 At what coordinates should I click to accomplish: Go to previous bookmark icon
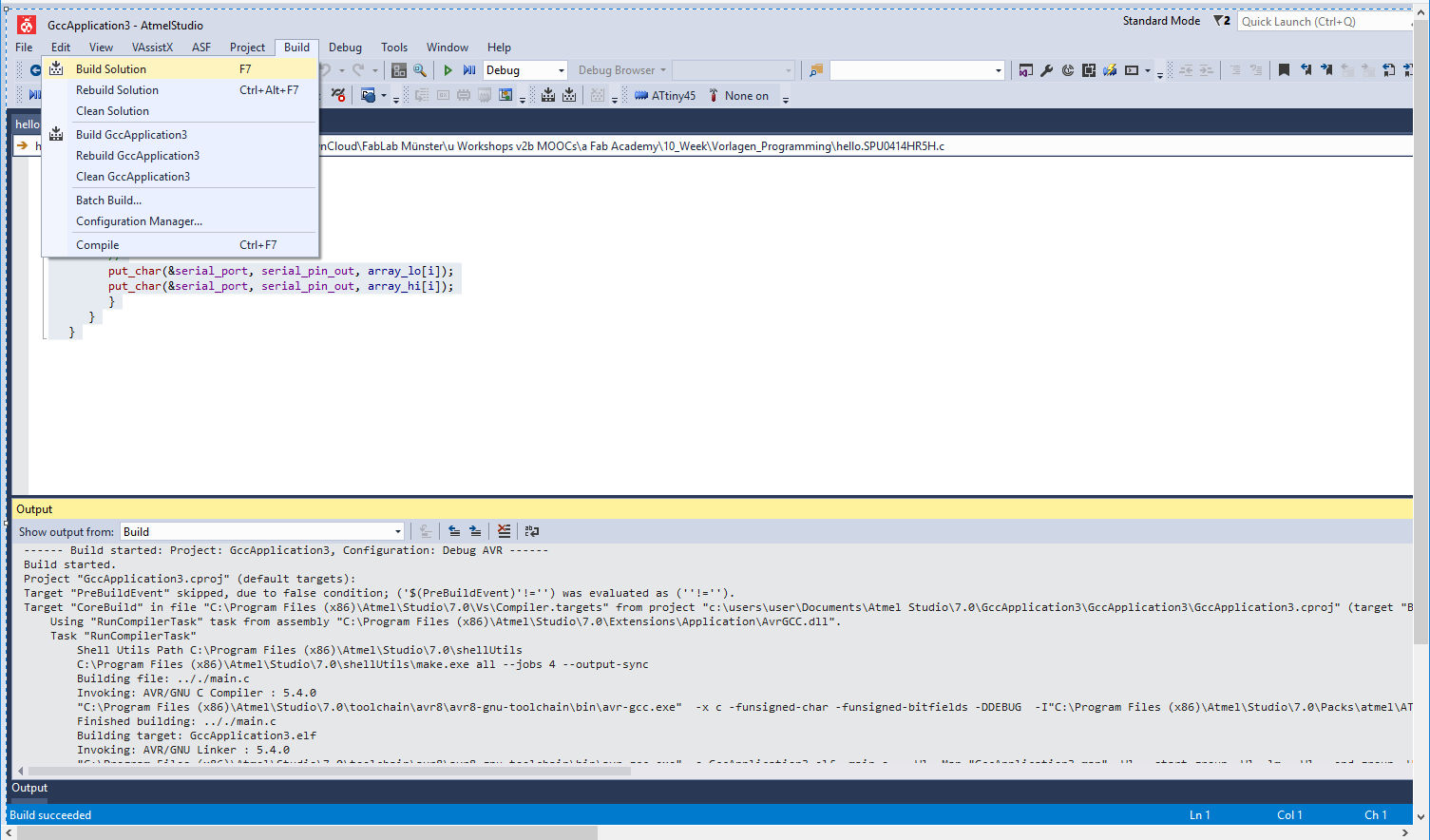click(1306, 70)
